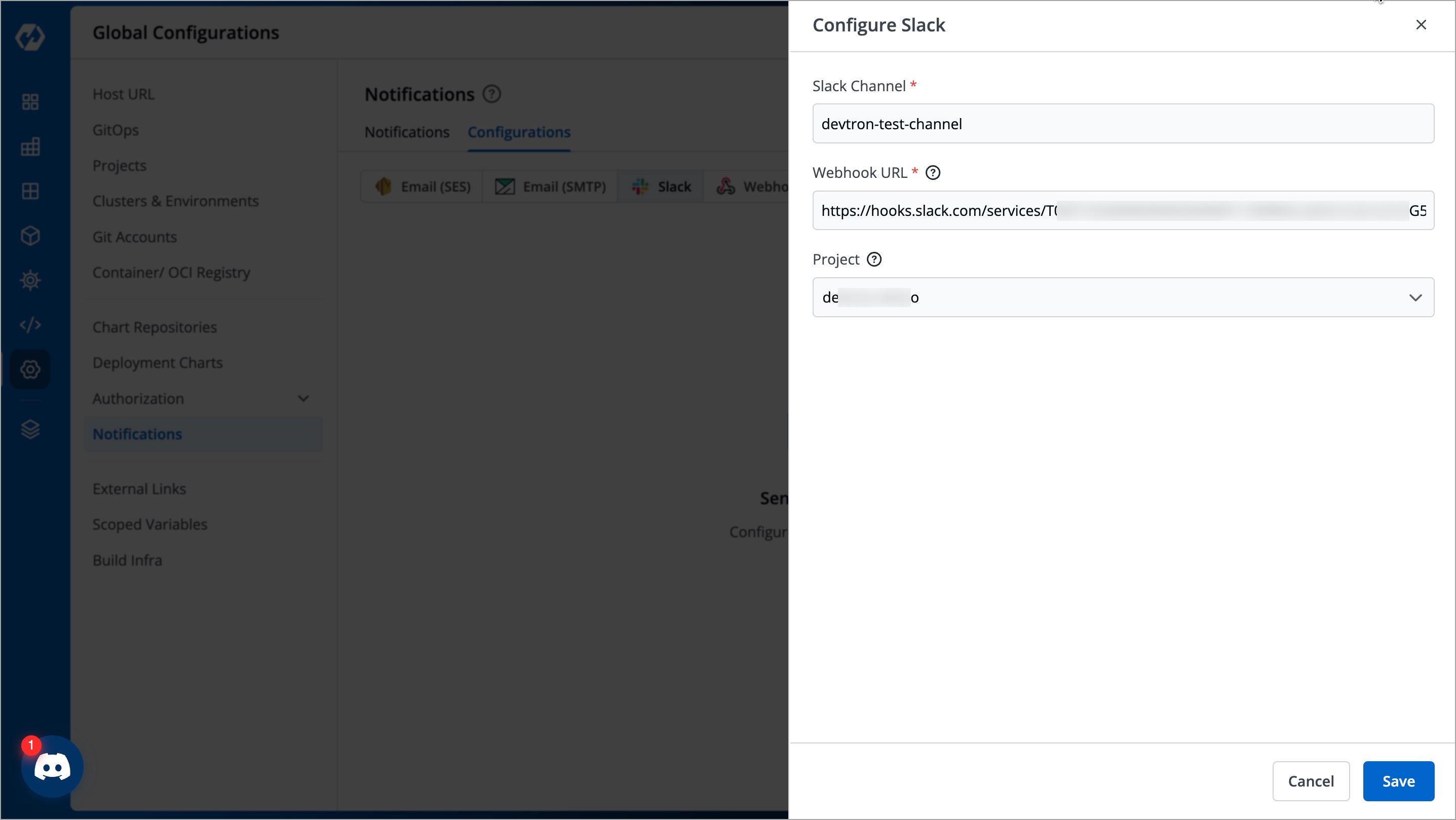Select the Security scan sidebar icon
This screenshot has height=820, width=1456.
[29, 279]
